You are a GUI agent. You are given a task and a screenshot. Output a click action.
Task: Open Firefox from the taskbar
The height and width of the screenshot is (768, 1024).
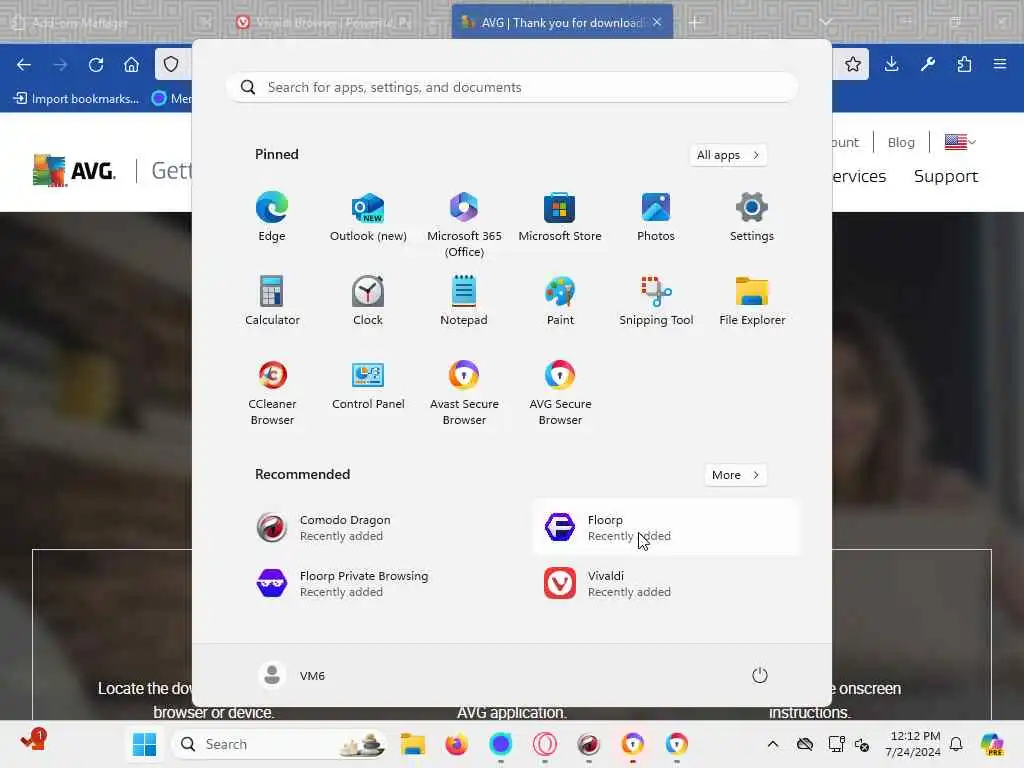pos(456,744)
